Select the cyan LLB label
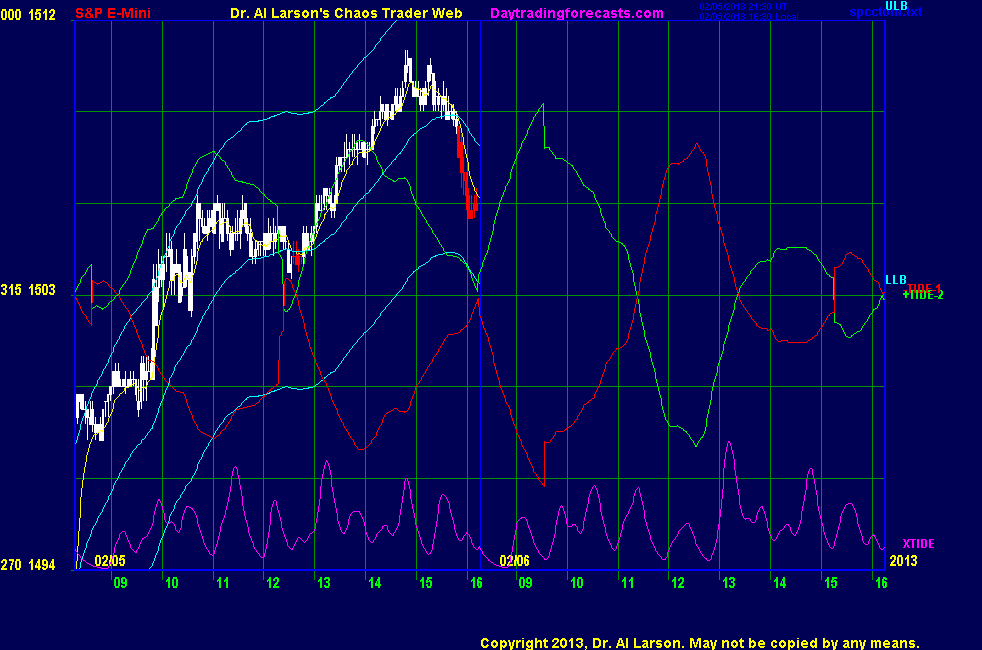The image size is (982, 650). click(x=896, y=279)
